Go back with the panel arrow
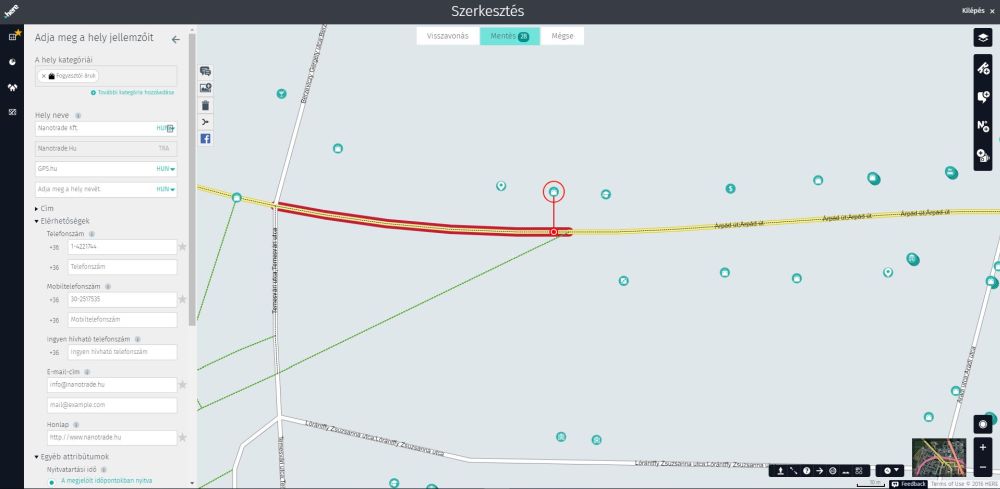Screen dimensions: 1000x489 (175, 40)
